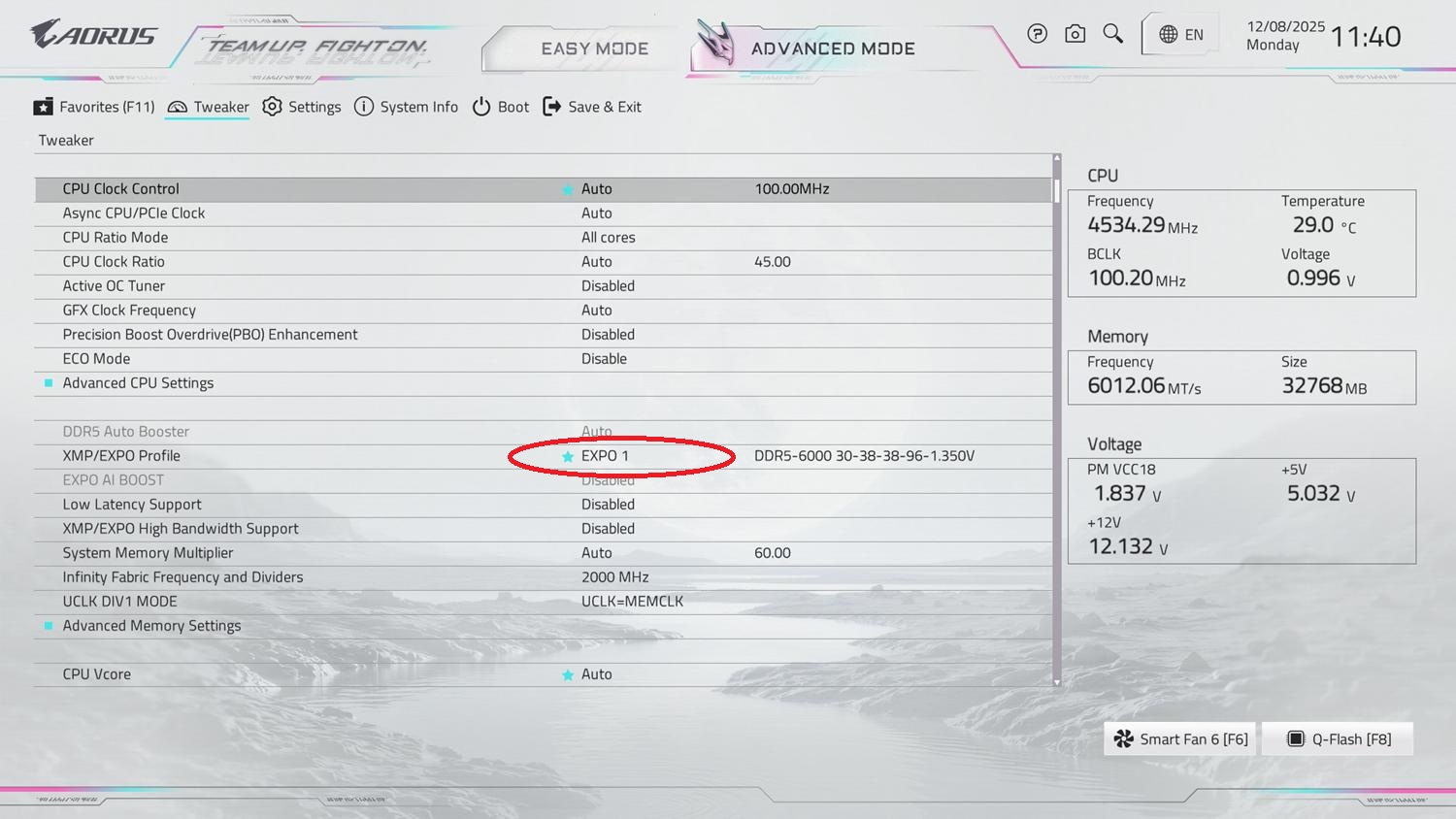
Task: Toggle XMP/EXPO High Bandwidth Support value
Action: click(x=608, y=529)
